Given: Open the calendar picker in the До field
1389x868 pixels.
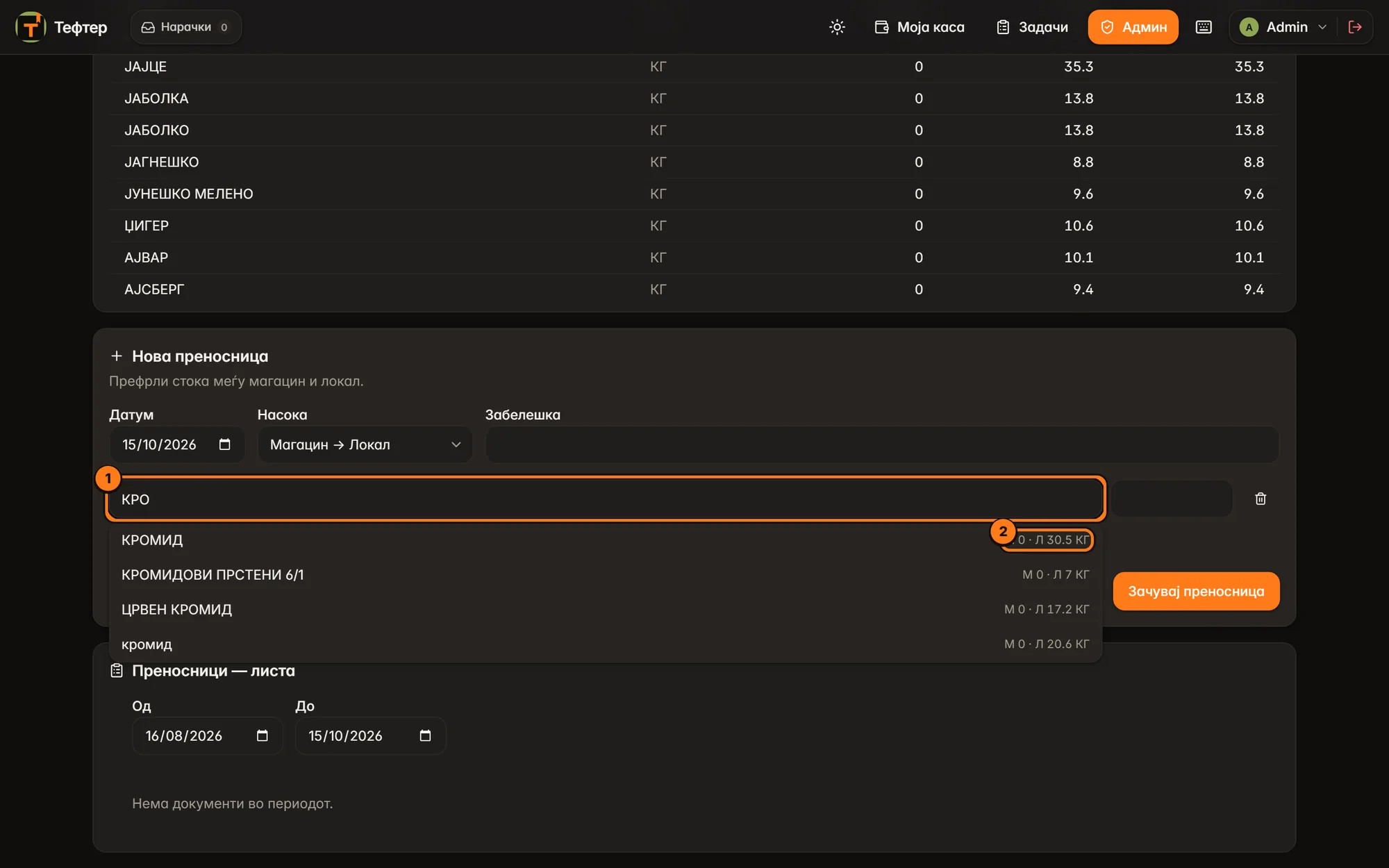Looking at the screenshot, I should click(425, 735).
